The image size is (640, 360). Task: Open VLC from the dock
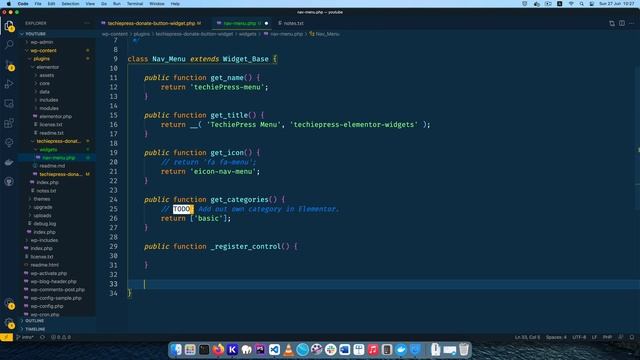pos(289,350)
